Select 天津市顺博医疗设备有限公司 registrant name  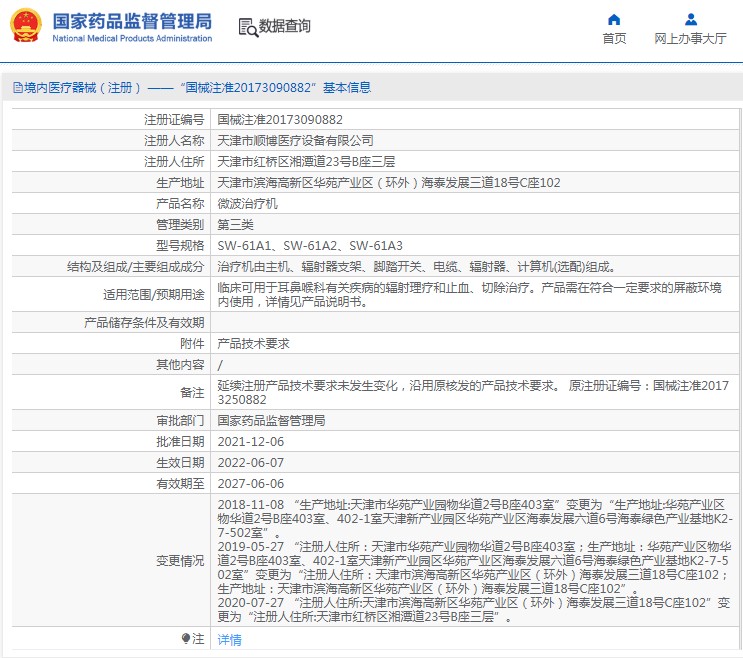(x=295, y=140)
